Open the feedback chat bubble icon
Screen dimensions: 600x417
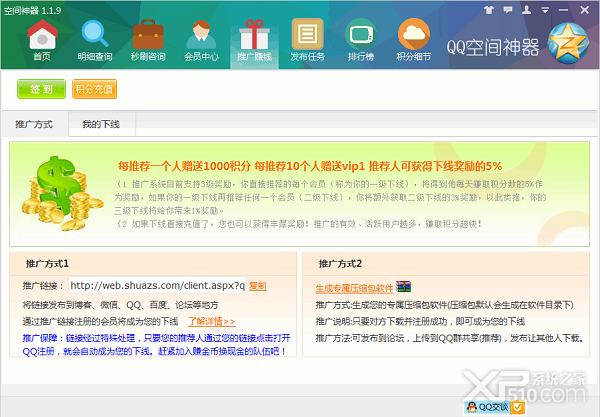(x=508, y=10)
